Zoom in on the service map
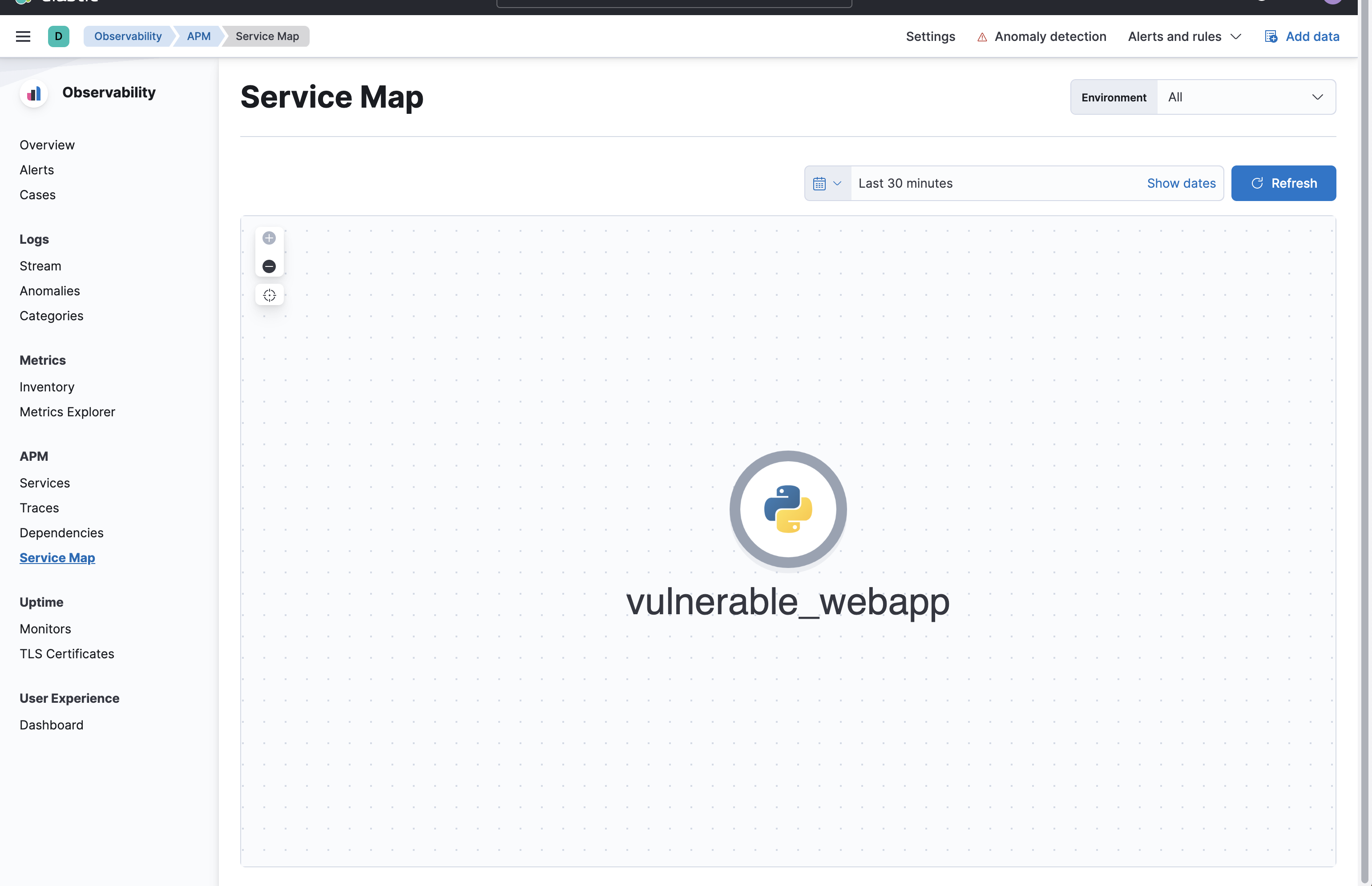 [x=269, y=238]
